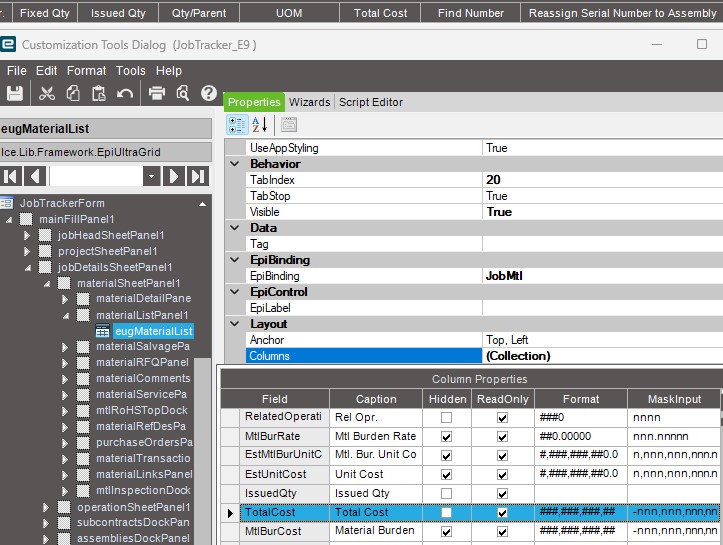
Task: Go to last record navigation button
Action: click(x=197, y=176)
